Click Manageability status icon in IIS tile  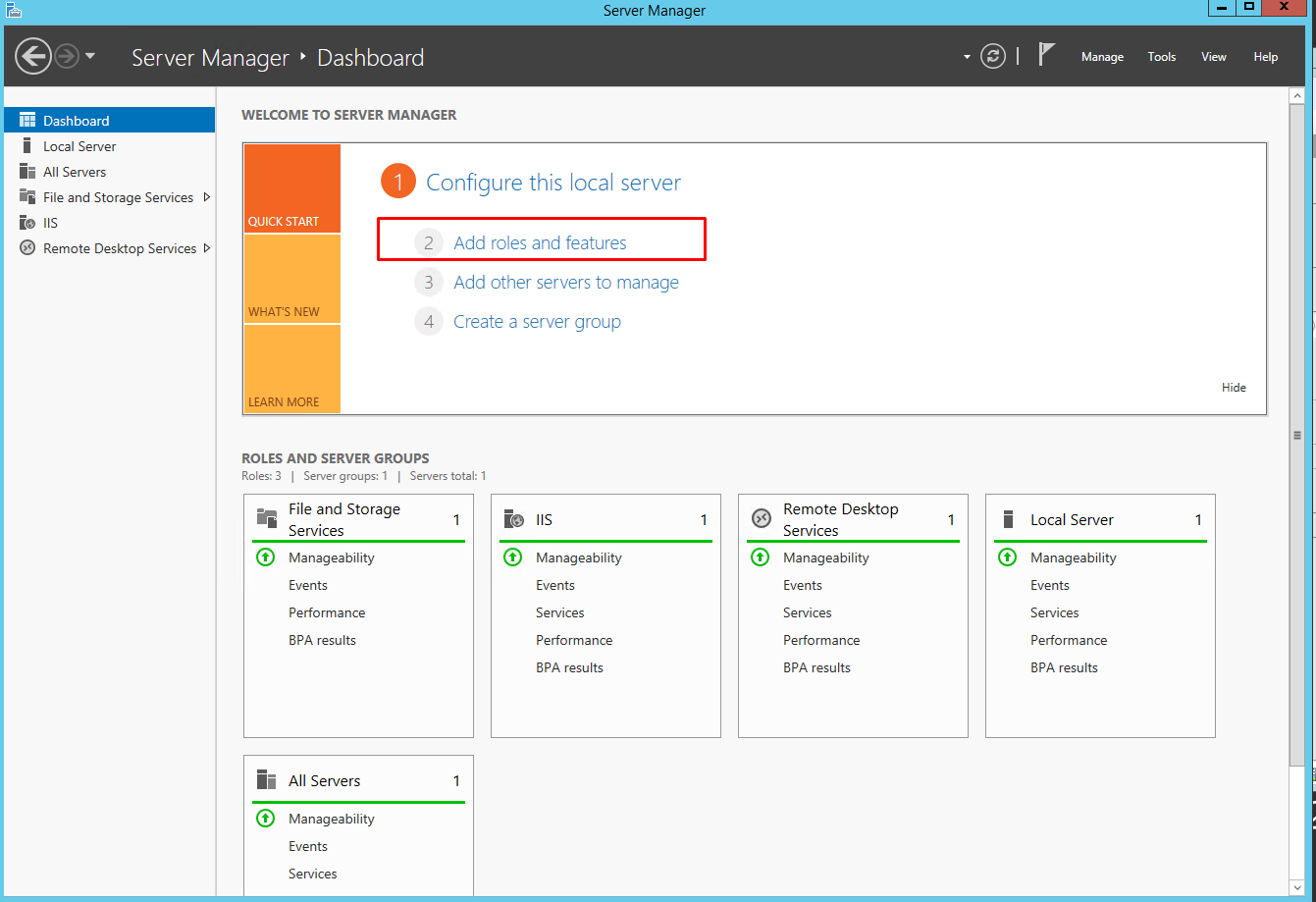(x=512, y=557)
